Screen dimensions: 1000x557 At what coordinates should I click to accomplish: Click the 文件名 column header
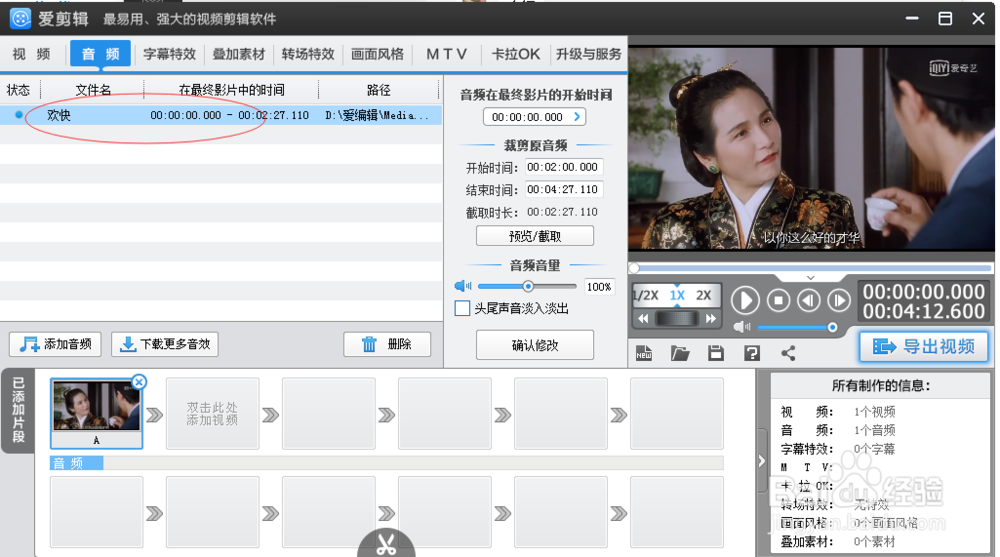pos(93,90)
